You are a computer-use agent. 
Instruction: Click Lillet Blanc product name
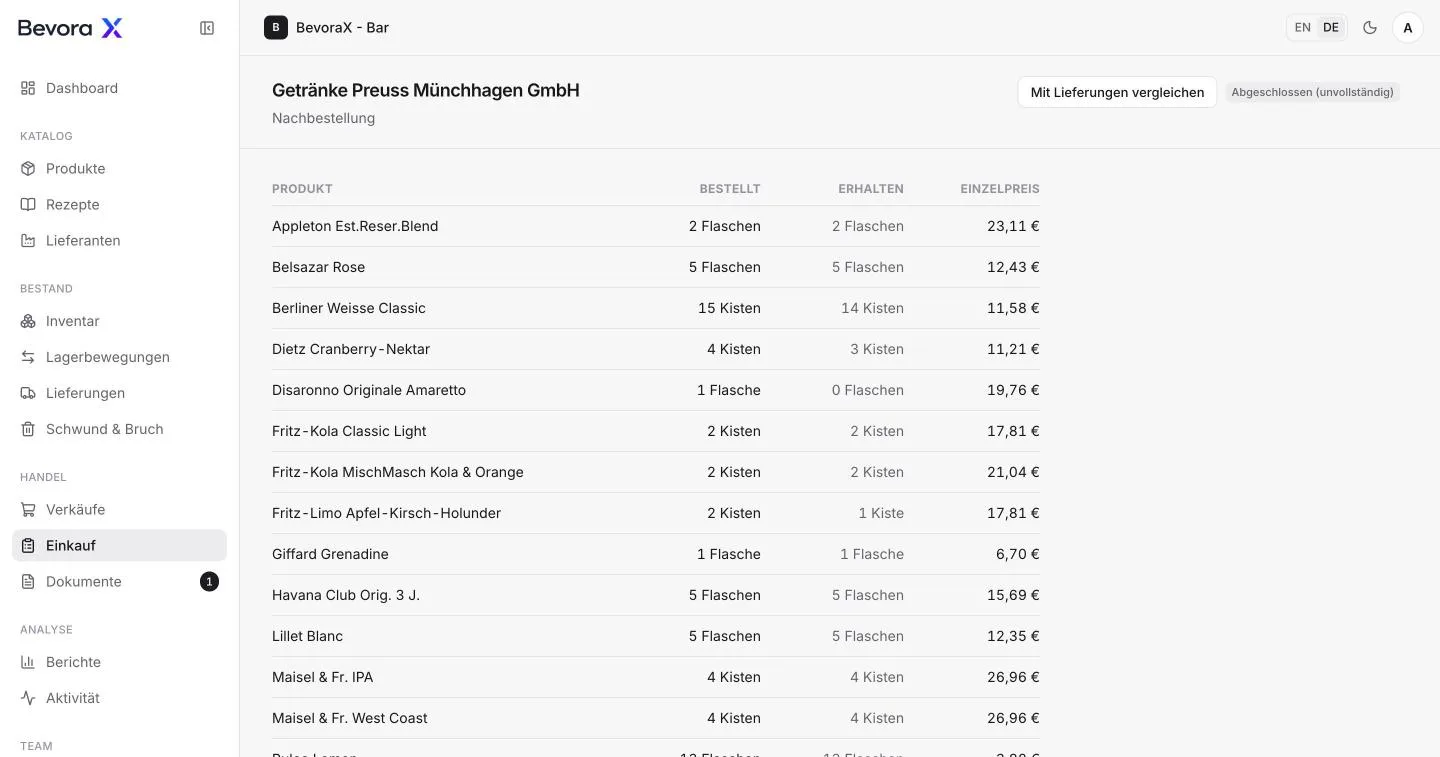pos(307,636)
